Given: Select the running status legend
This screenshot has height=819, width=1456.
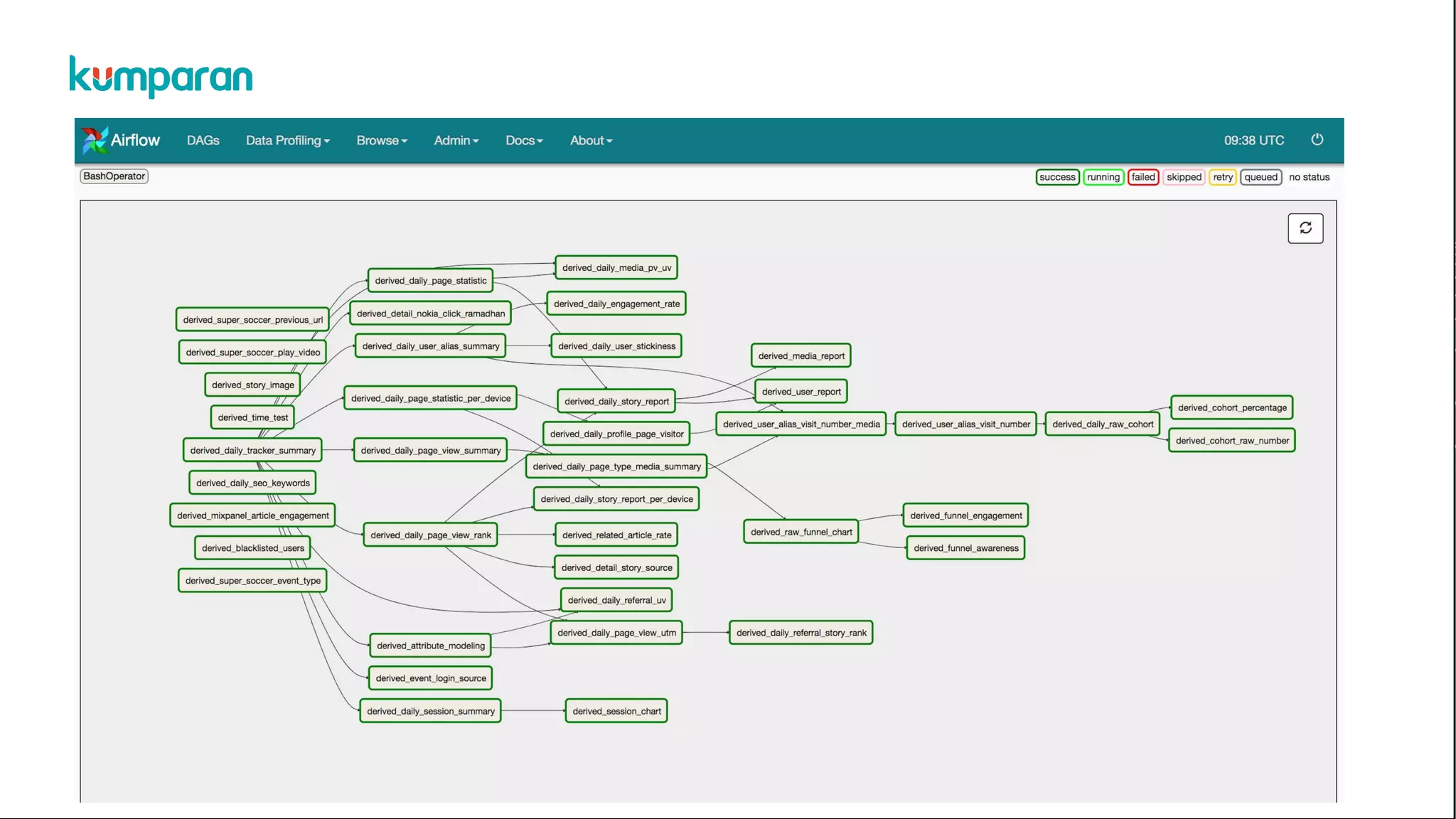Looking at the screenshot, I should [x=1103, y=177].
